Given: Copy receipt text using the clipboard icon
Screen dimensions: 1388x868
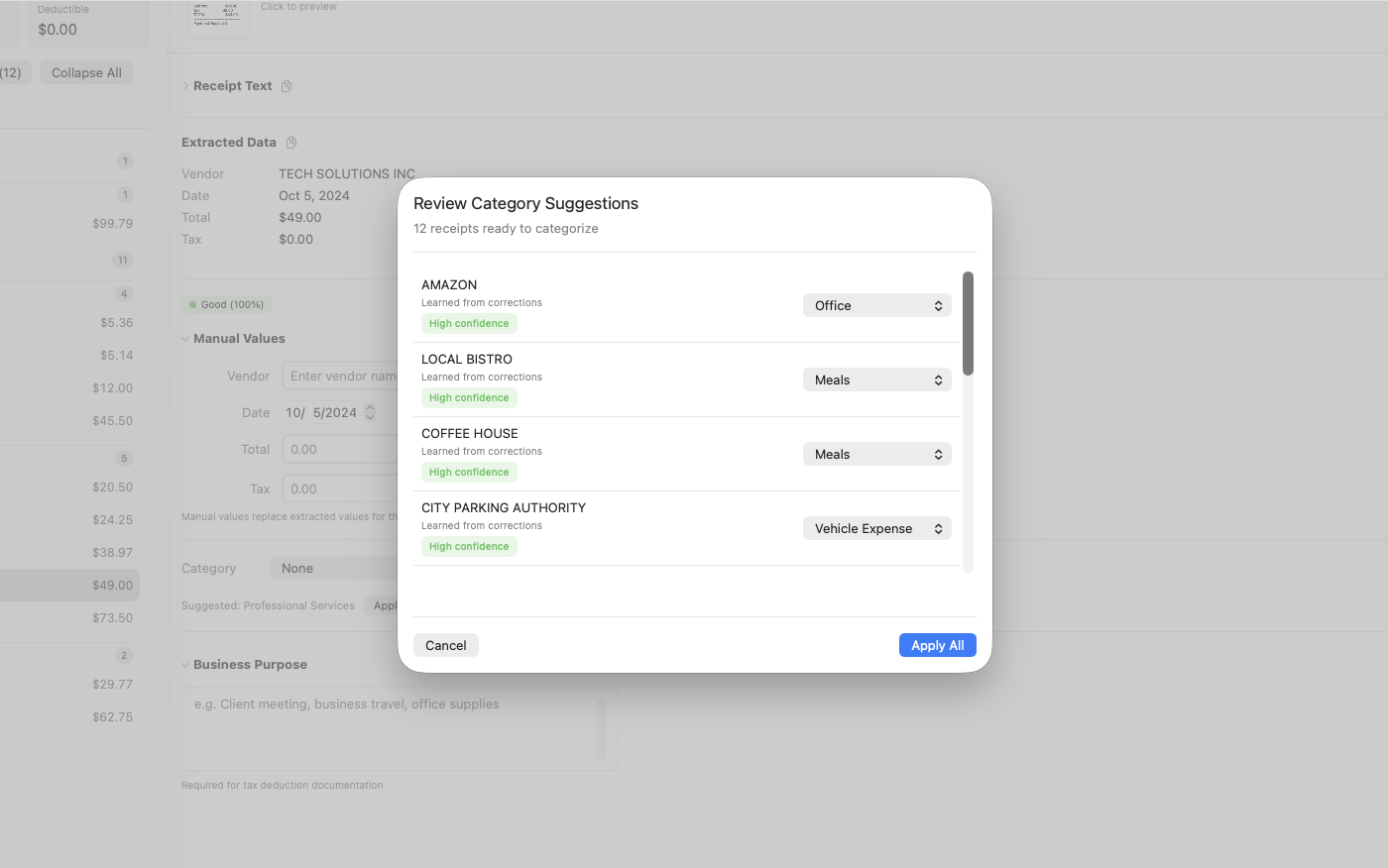Looking at the screenshot, I should point(287,85).
